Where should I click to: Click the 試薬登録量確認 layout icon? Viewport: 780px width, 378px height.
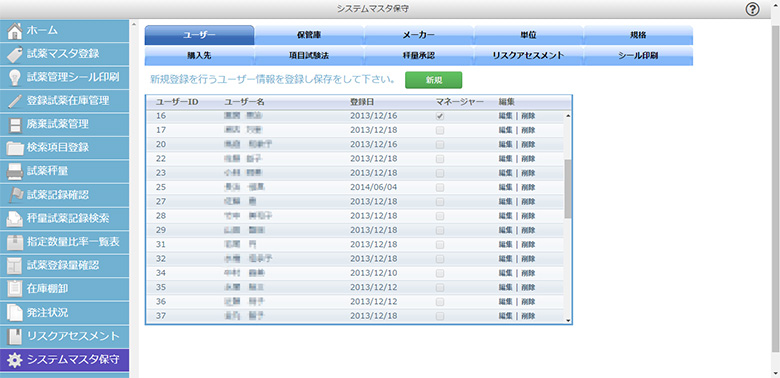15,266
